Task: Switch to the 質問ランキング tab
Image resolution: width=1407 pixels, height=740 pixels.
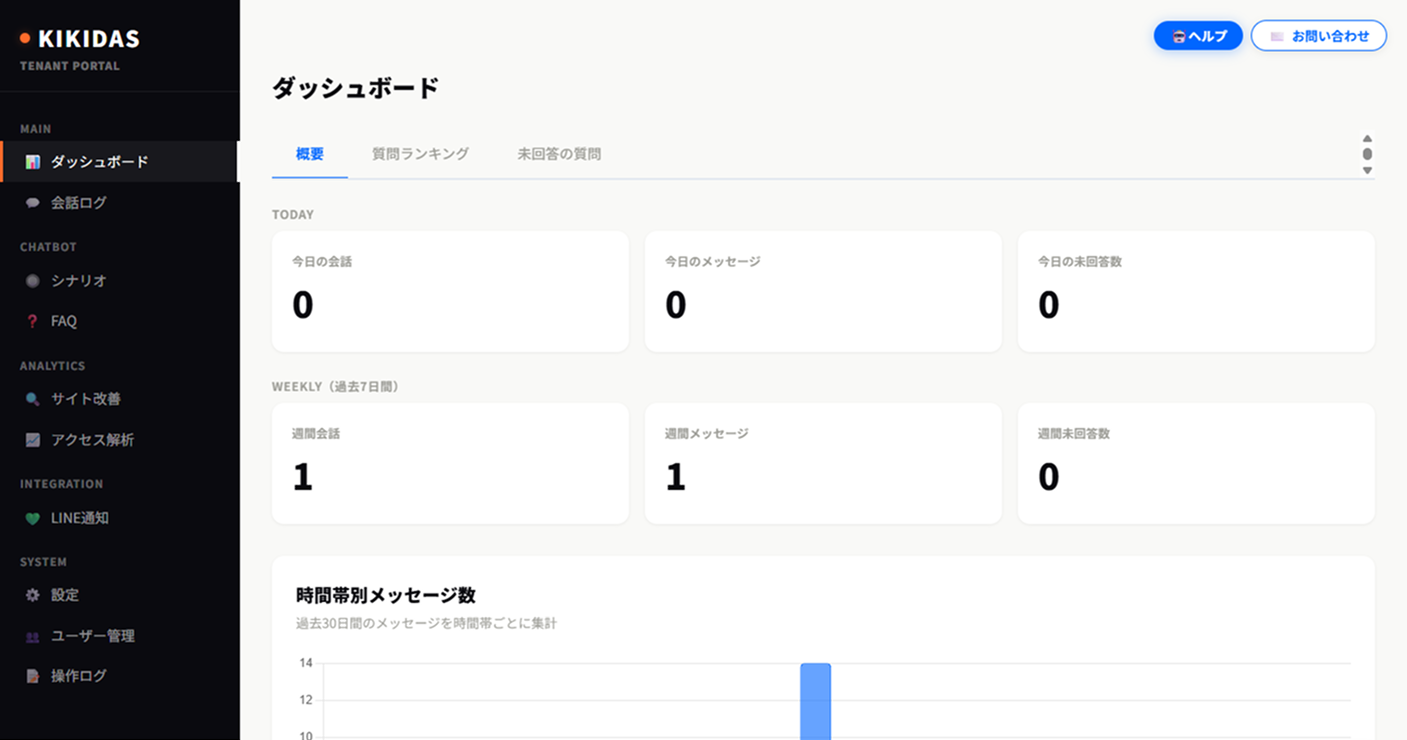Action: click(x=419, y=153)
